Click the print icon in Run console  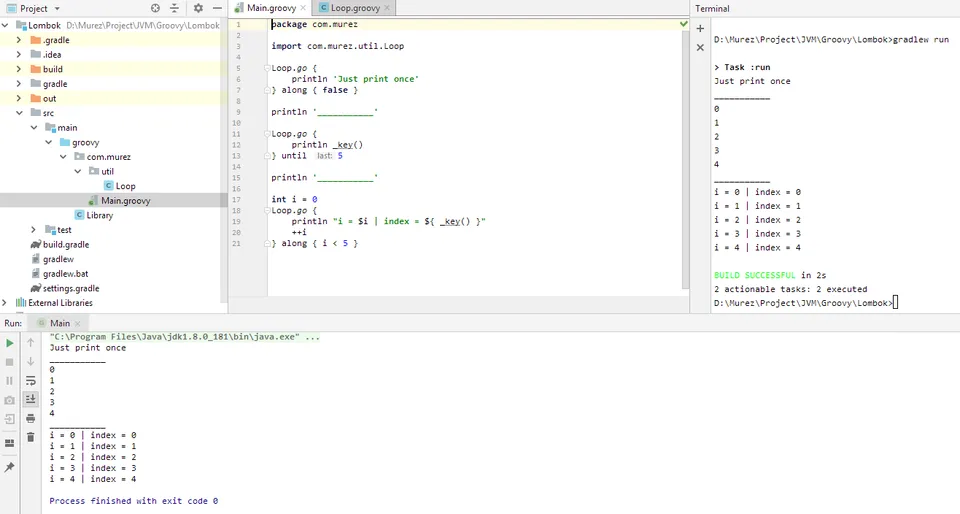click(31, 419)
